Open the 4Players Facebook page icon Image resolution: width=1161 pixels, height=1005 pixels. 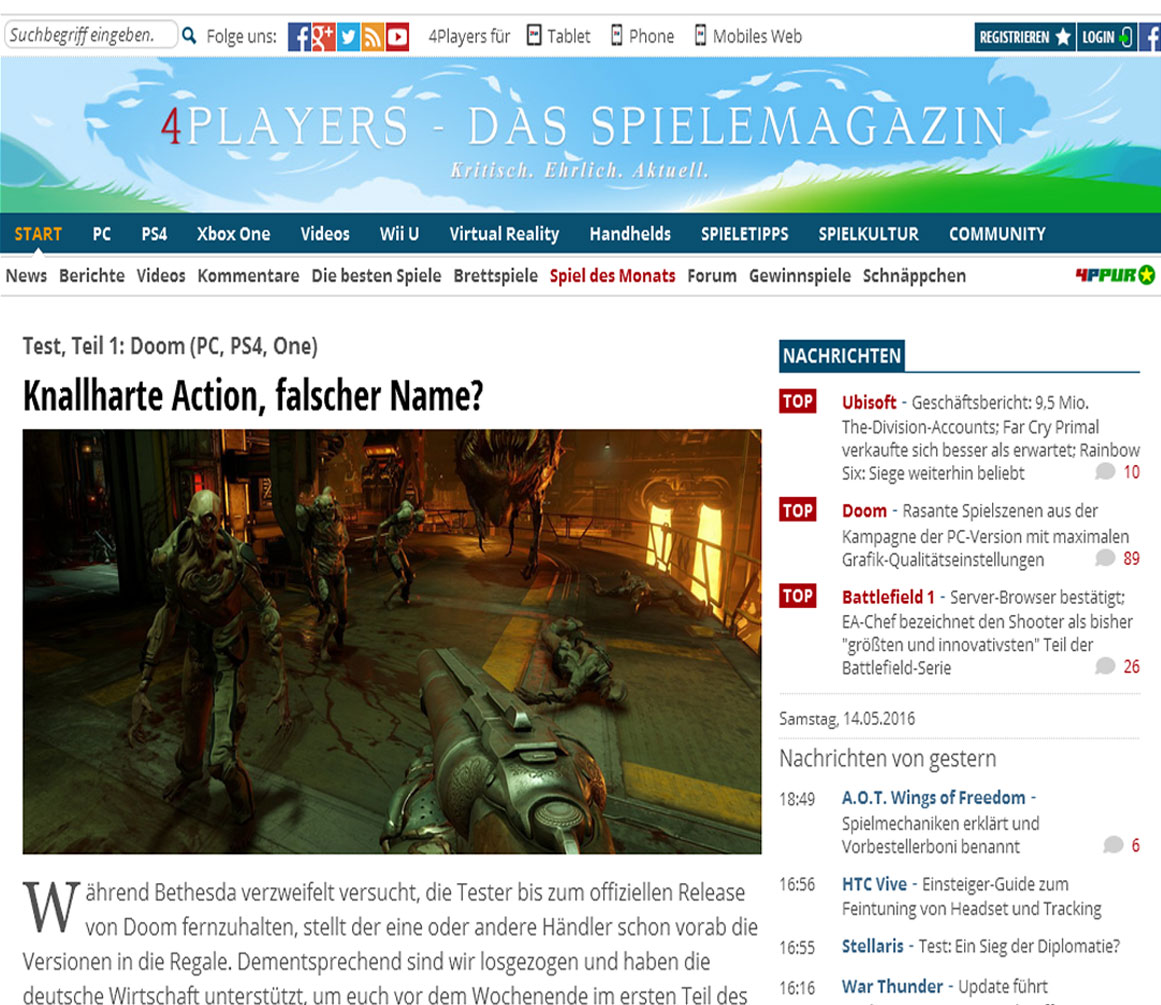coord(299,36)
